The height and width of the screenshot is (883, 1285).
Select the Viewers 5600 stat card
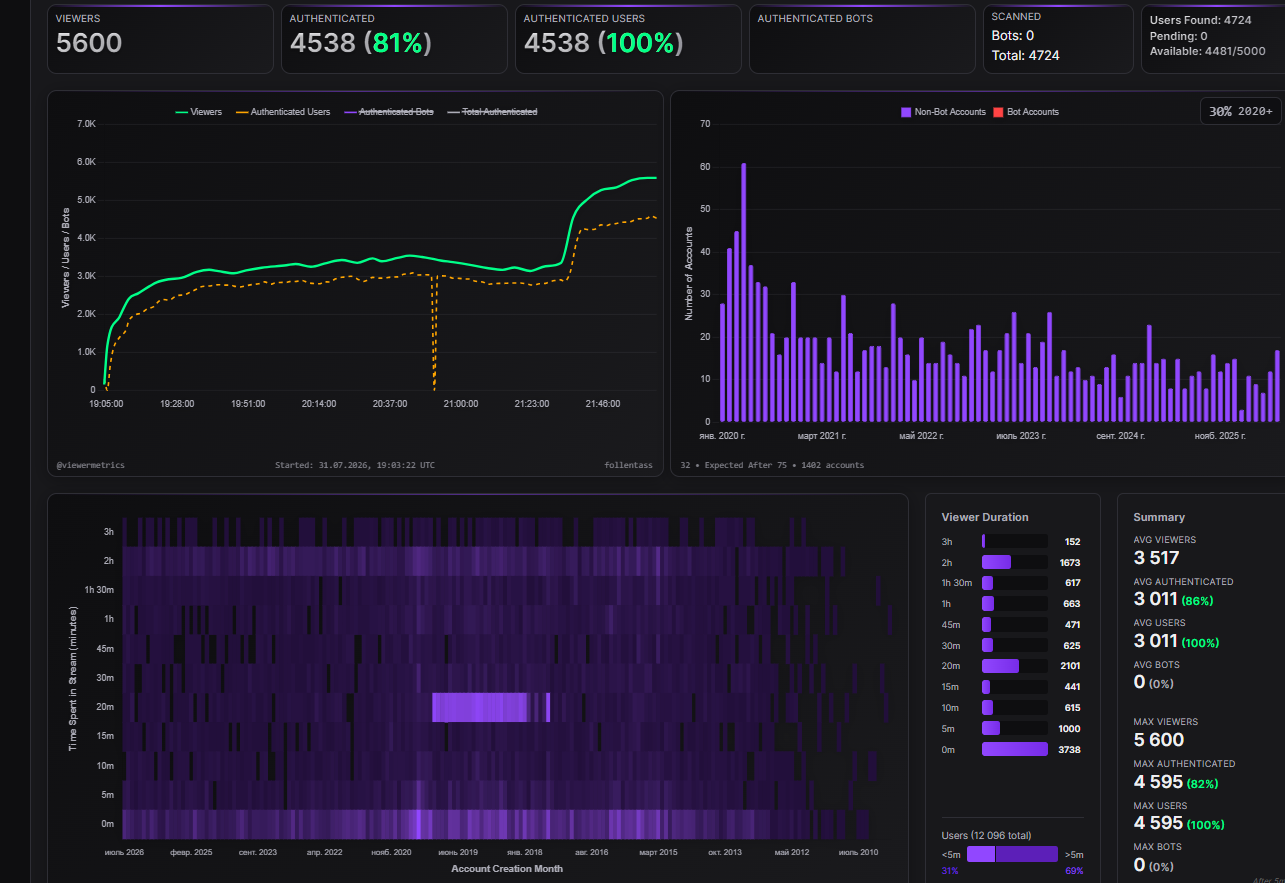(160, 39)
